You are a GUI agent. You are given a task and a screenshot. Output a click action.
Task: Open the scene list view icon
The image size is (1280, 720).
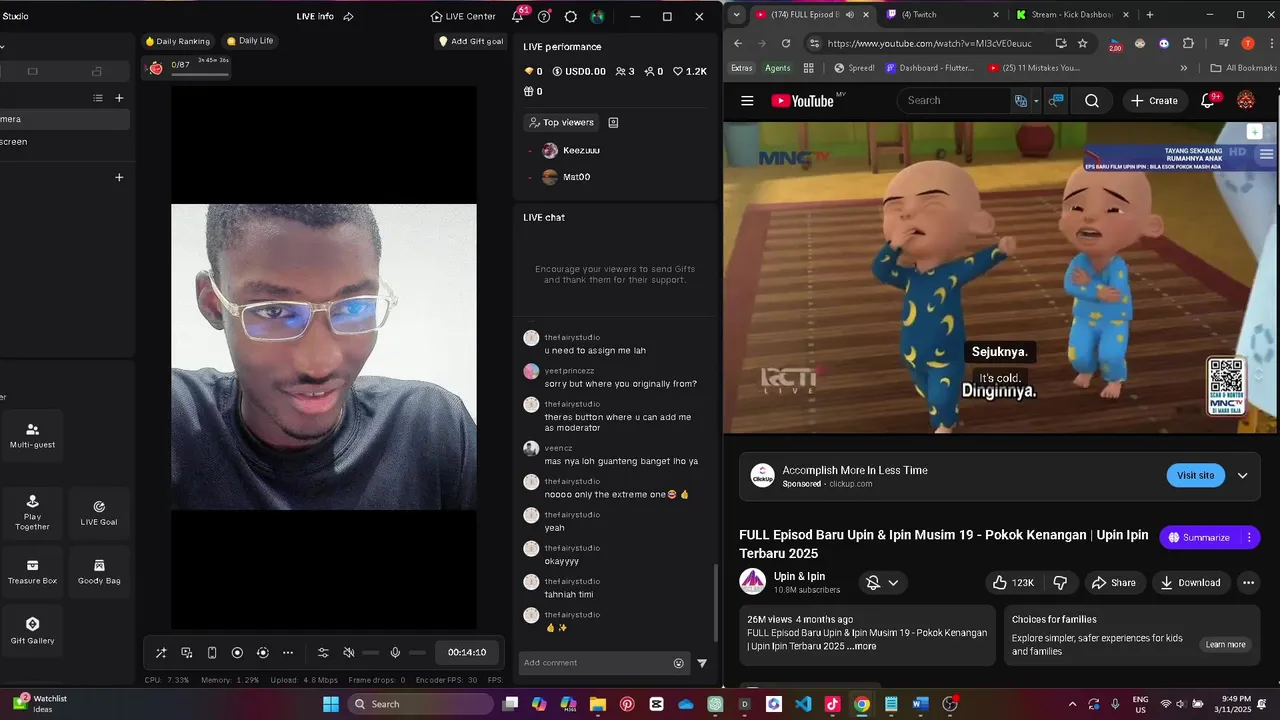[98, 98]
